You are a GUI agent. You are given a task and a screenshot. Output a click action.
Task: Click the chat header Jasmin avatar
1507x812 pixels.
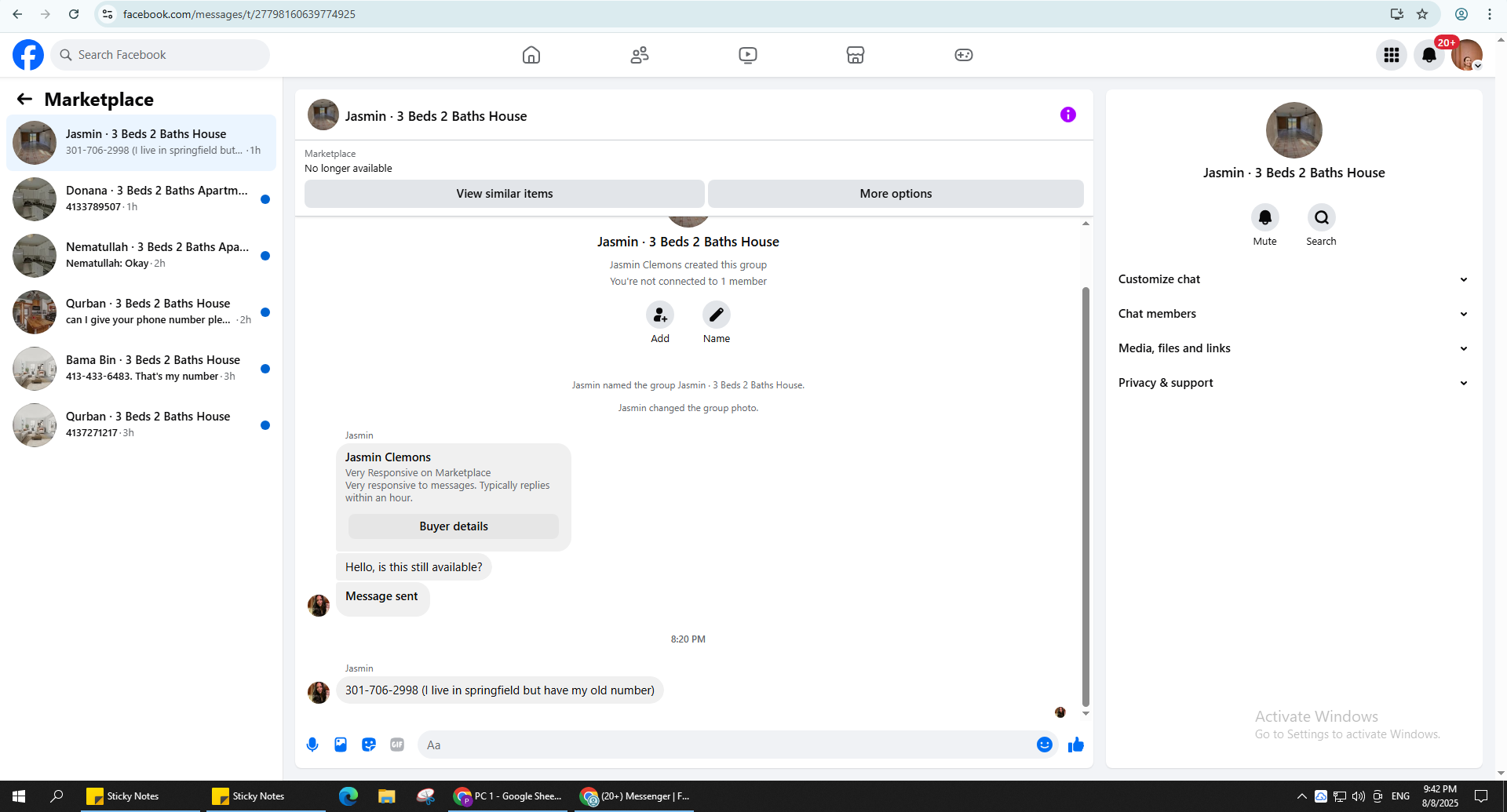(x=323, y=115)
